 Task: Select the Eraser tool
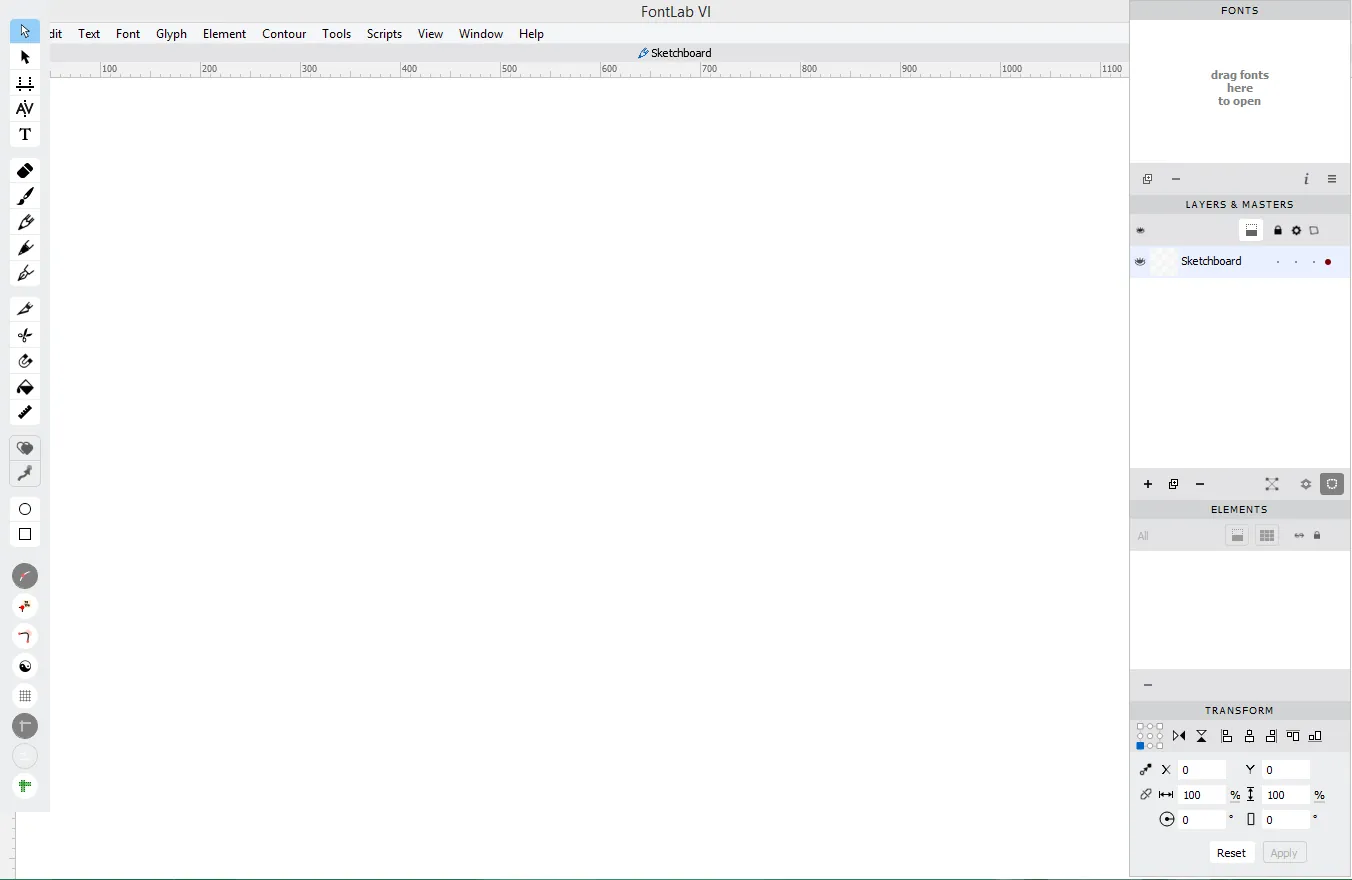click(25, 171)
